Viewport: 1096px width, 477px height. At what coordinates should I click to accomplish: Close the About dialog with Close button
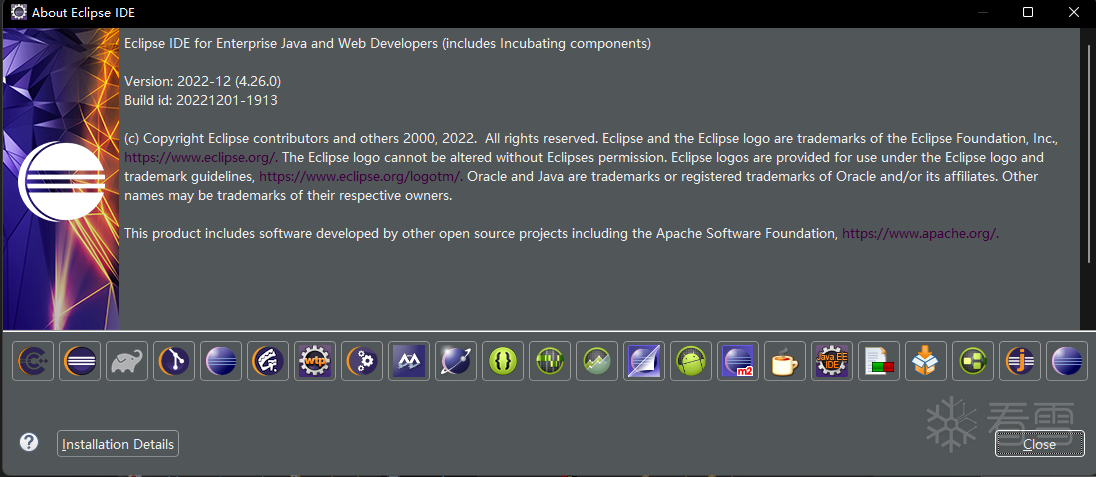pos(1039,444)
